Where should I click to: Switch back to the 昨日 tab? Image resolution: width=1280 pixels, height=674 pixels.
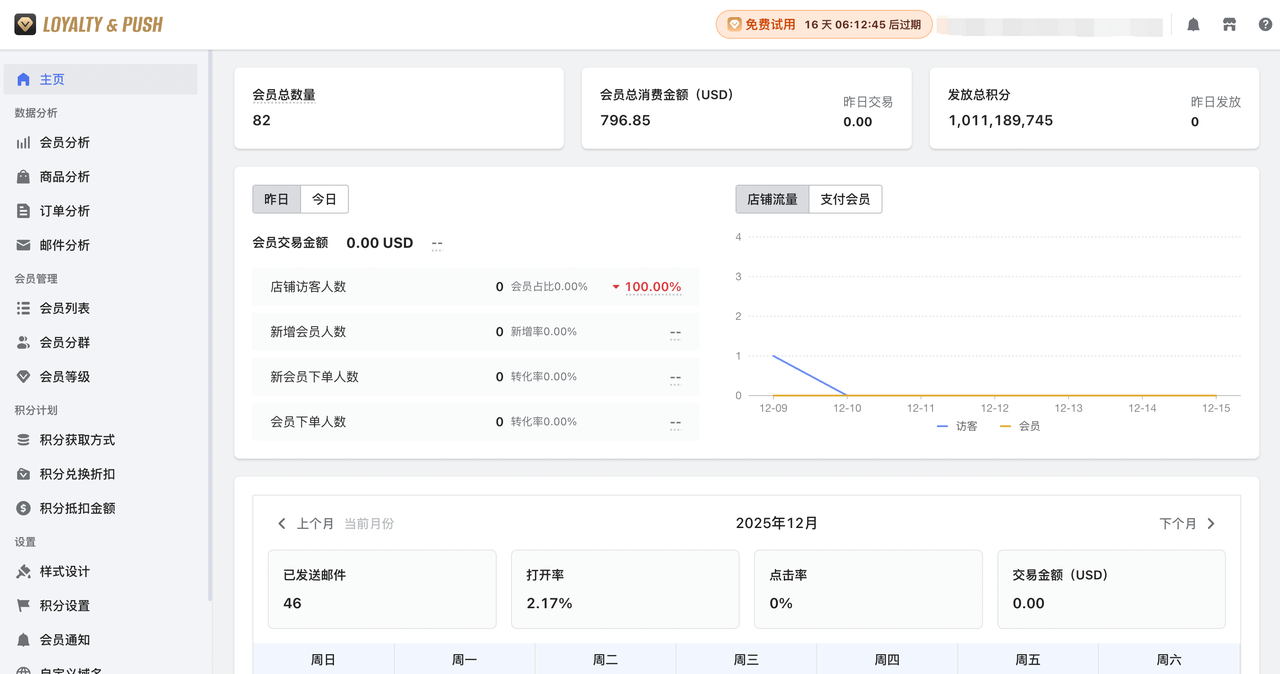tap(276, 199)
